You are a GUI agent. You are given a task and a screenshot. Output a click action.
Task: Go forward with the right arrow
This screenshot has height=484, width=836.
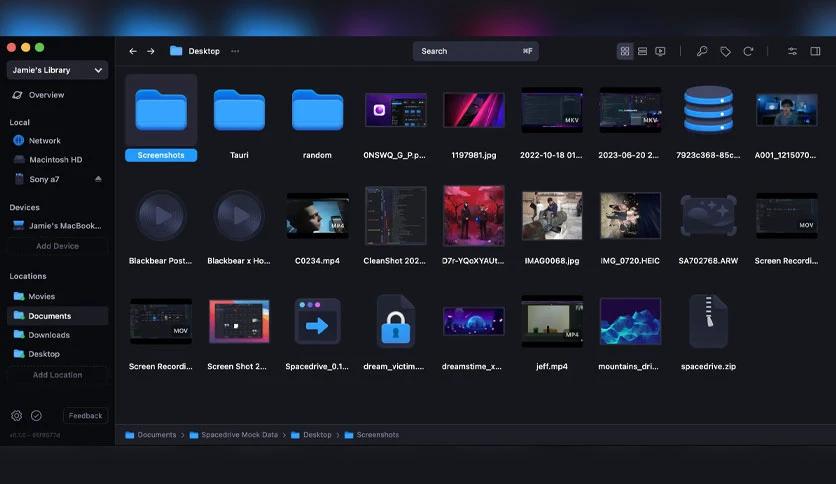[x=151, y=51]
